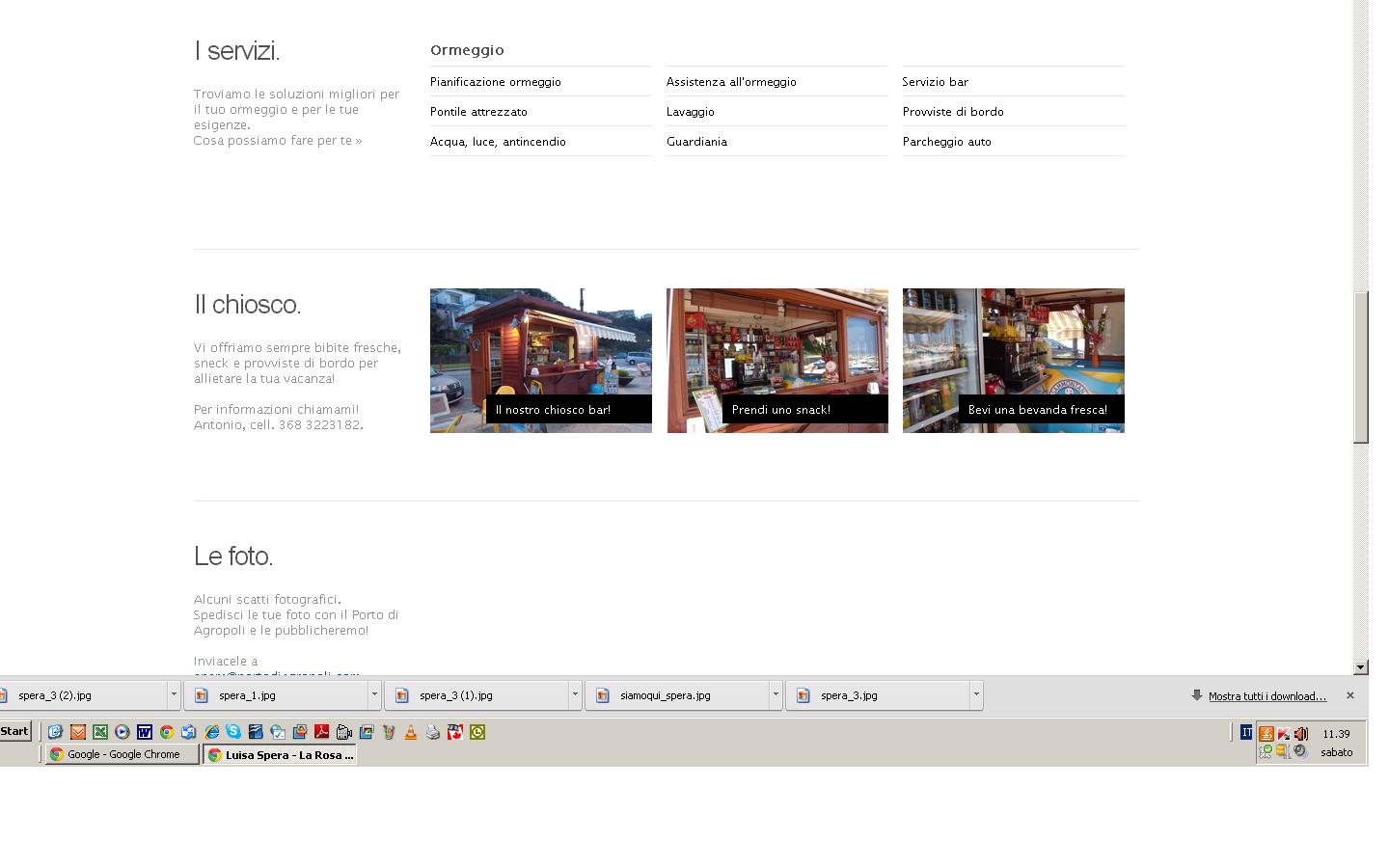Open 'Prendi uno snack!' photo
Viewport: 1389px width, 868px height.
777,361
